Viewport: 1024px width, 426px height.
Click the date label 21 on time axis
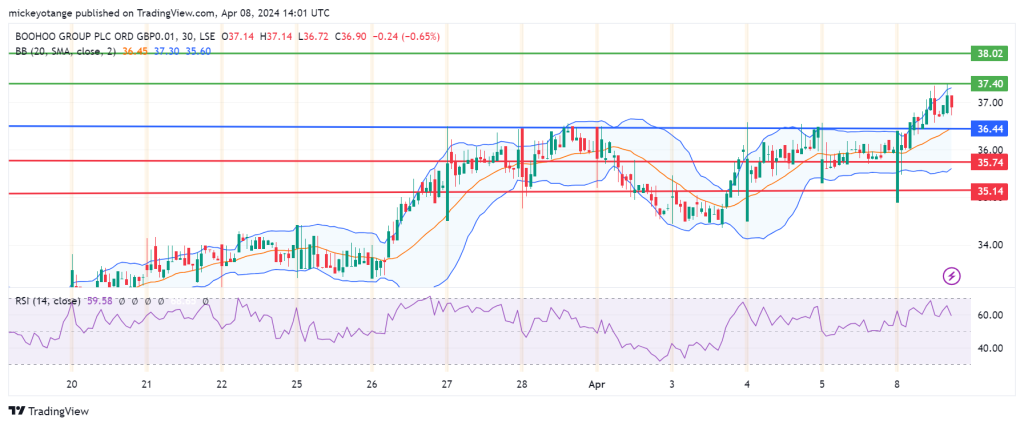[147, 385]
